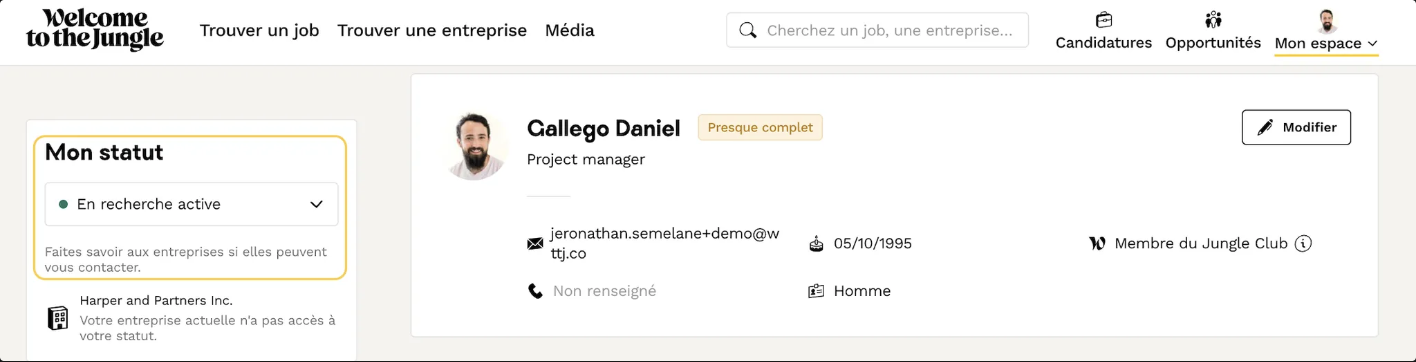1416x362 pixels.
Task: Click the email envelope icon
Action: click(x=535, y=243)
